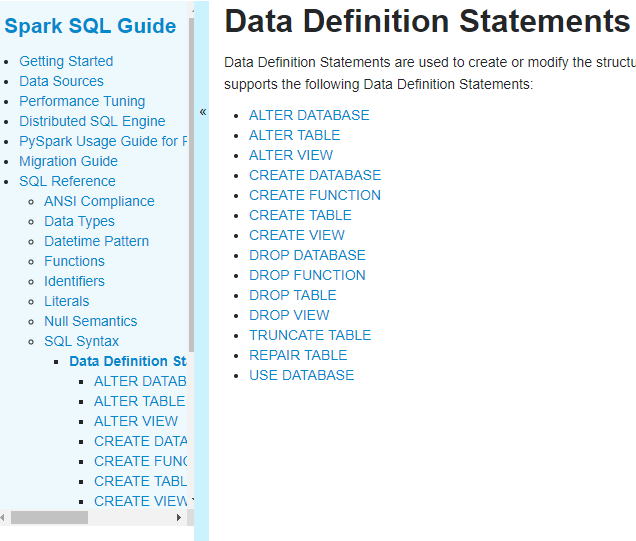
Task: Open CREATE FUNCTION in the main statements list
Action: (x=315, y=195)
